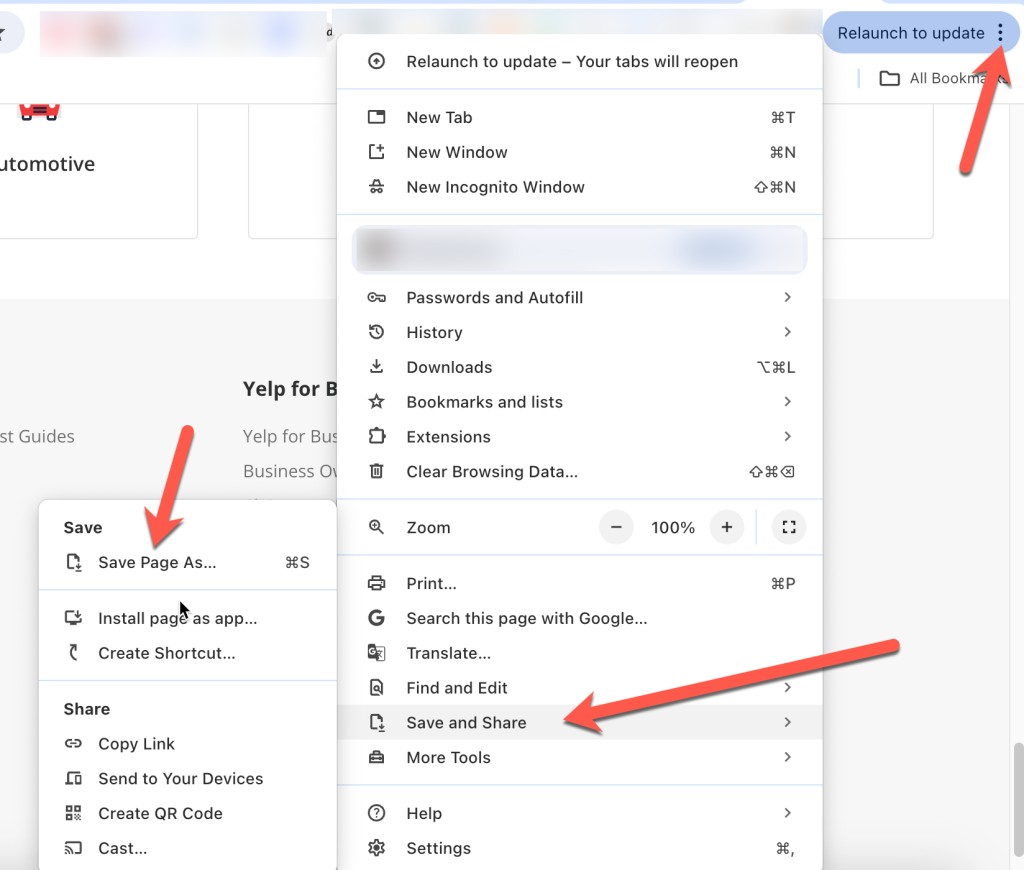Viewport: 1024px width, 870px height.
Task: Click the three-dot browser menu icon
Action: [1001, 33]
